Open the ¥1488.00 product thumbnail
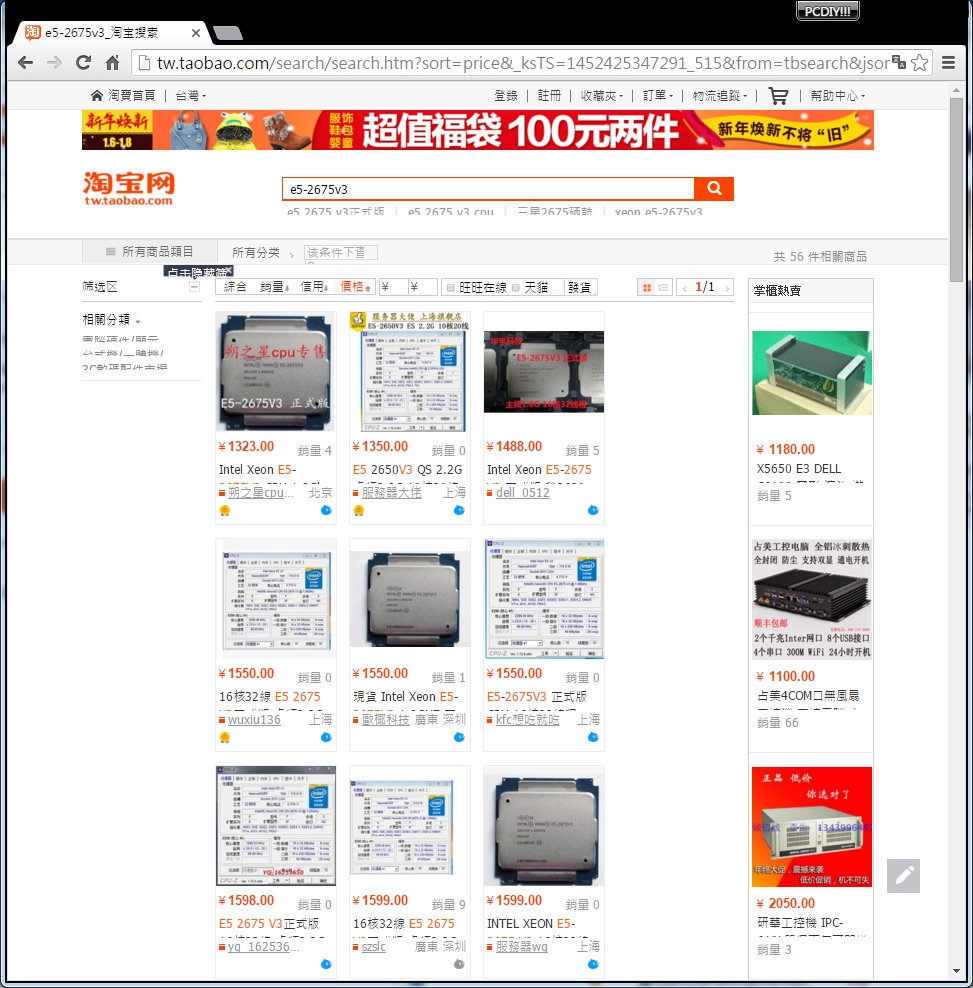 pyautogui.click(x=544, y=372)
